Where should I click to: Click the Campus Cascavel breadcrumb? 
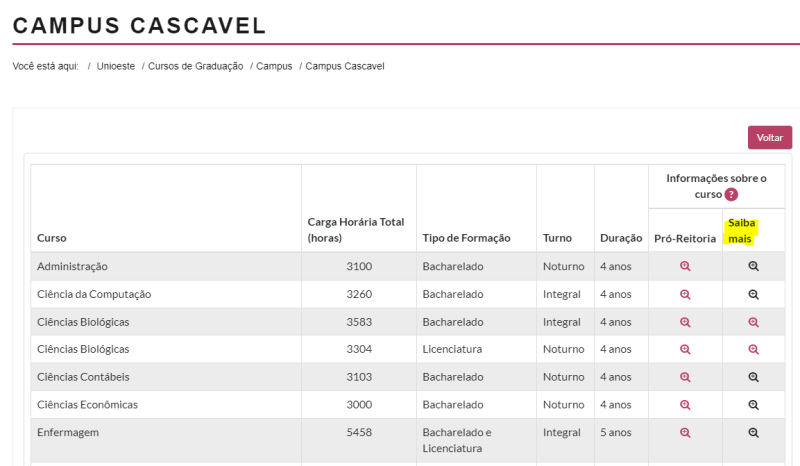click(345, 66)
